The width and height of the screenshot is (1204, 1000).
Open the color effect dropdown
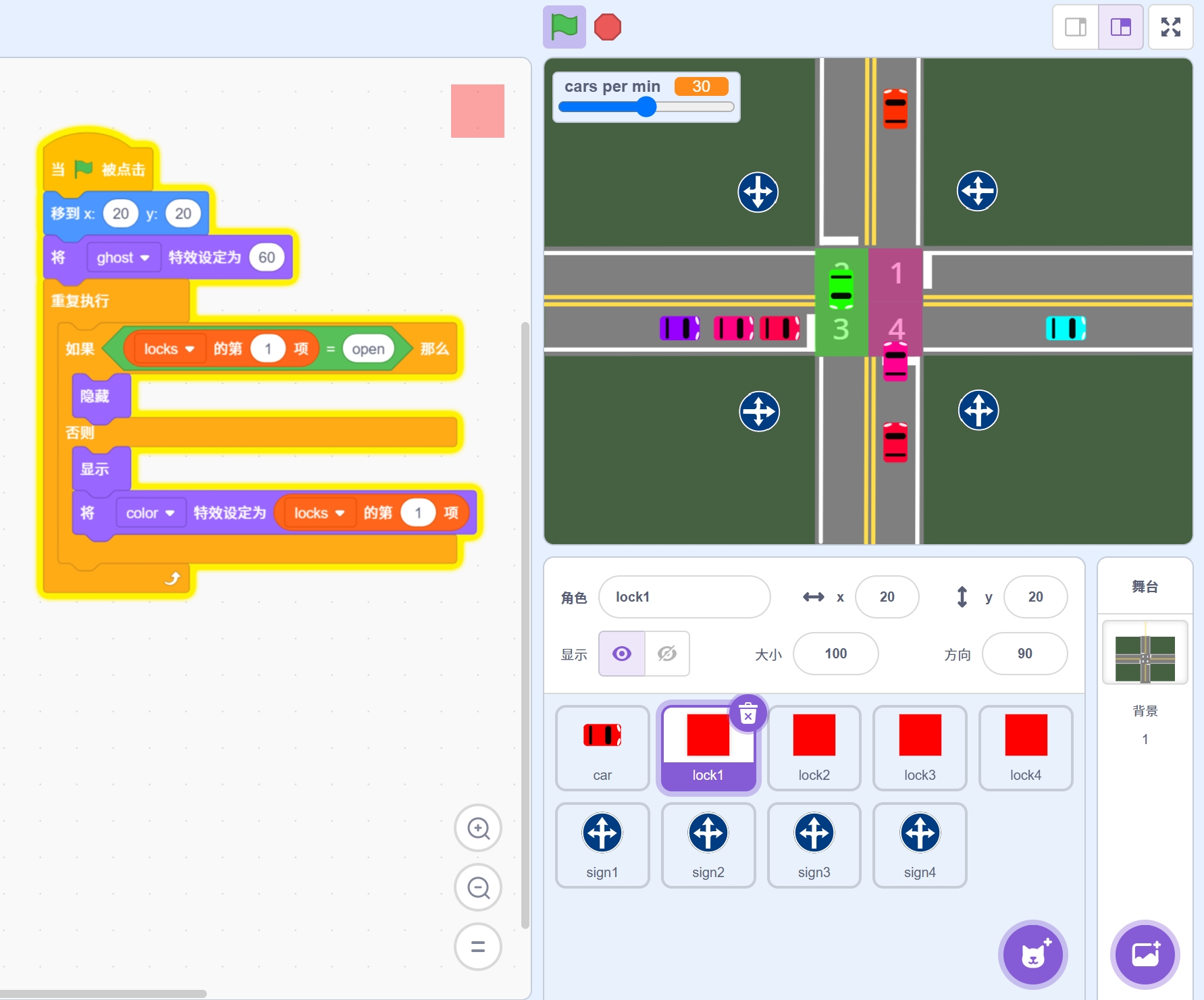click(150, 513)
